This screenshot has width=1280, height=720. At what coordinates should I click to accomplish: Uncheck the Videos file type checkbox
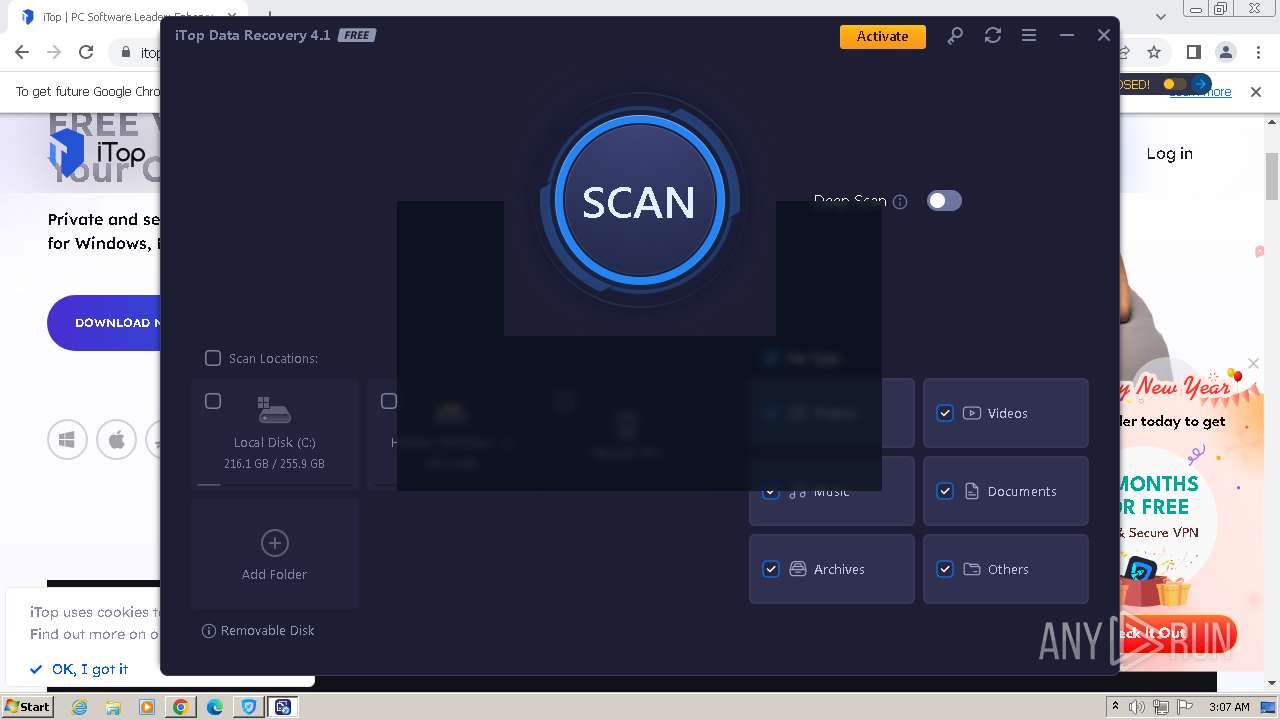tap(945, 413)
